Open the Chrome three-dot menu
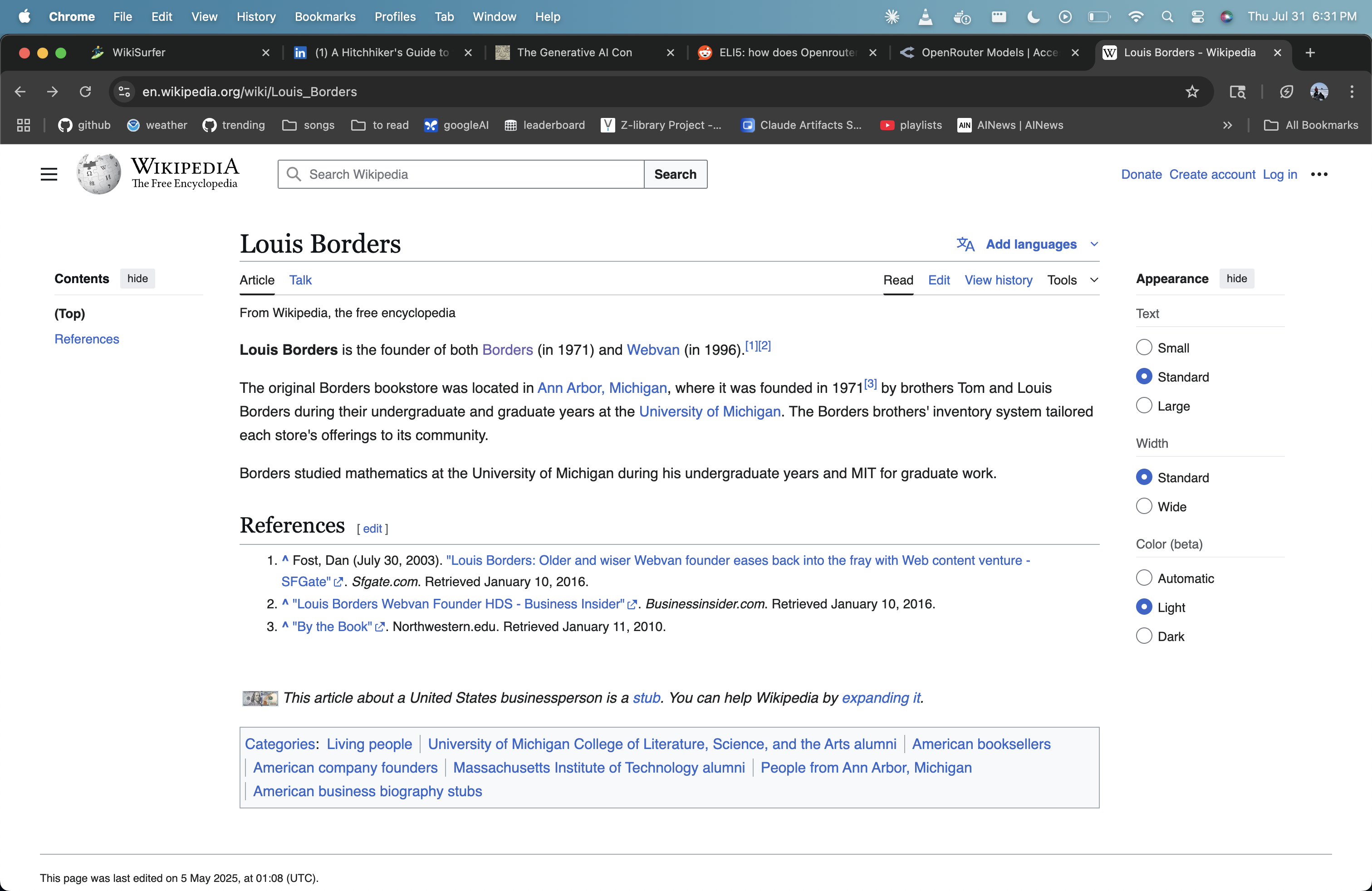Image resolution: width=1372 pixels, height=891 pixels. tap(1352, 92)
